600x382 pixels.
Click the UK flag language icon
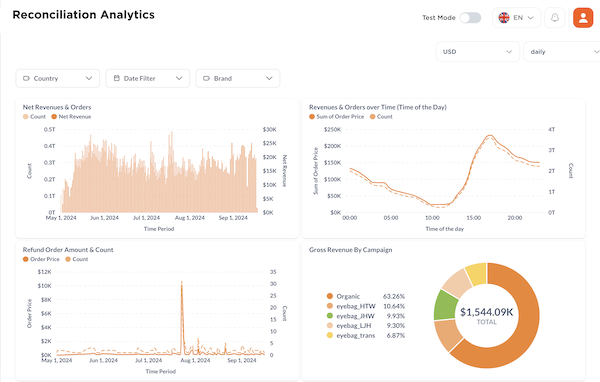[x=504, y=18]
